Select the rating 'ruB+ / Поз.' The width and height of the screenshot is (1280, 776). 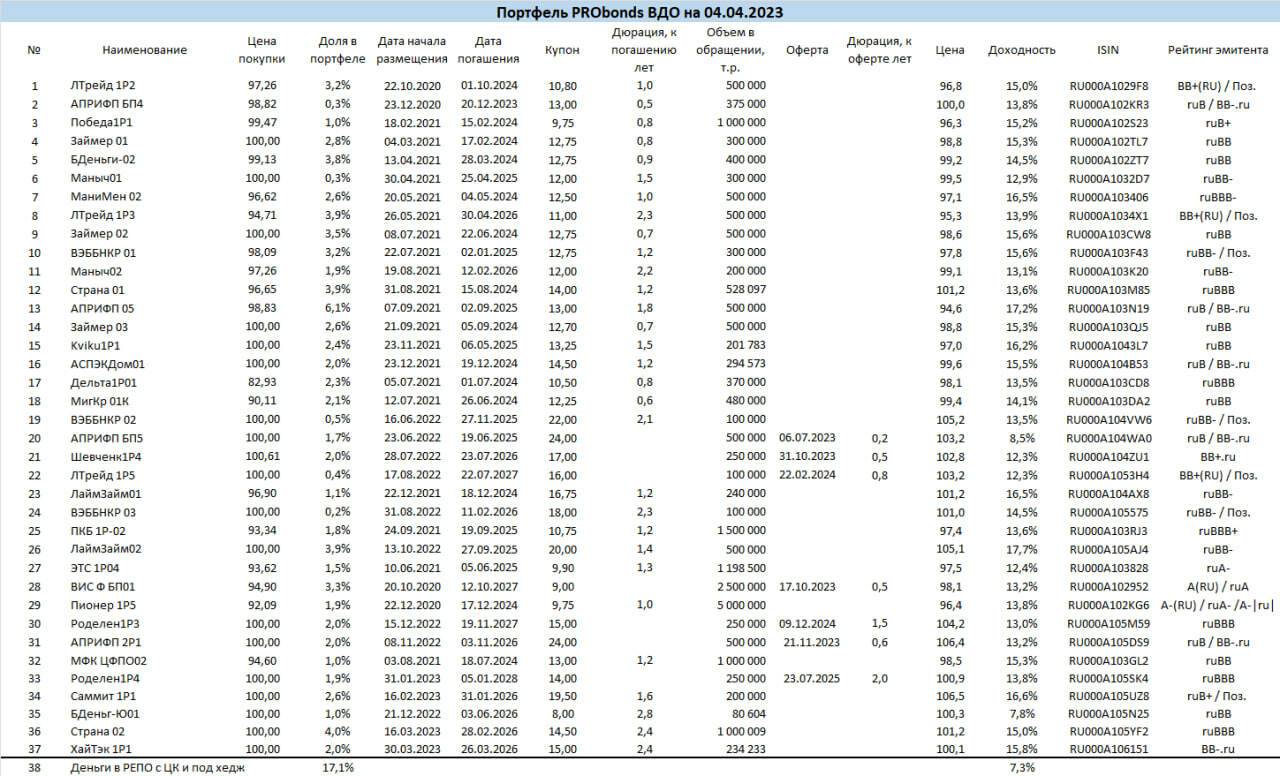pos(1218,697)
